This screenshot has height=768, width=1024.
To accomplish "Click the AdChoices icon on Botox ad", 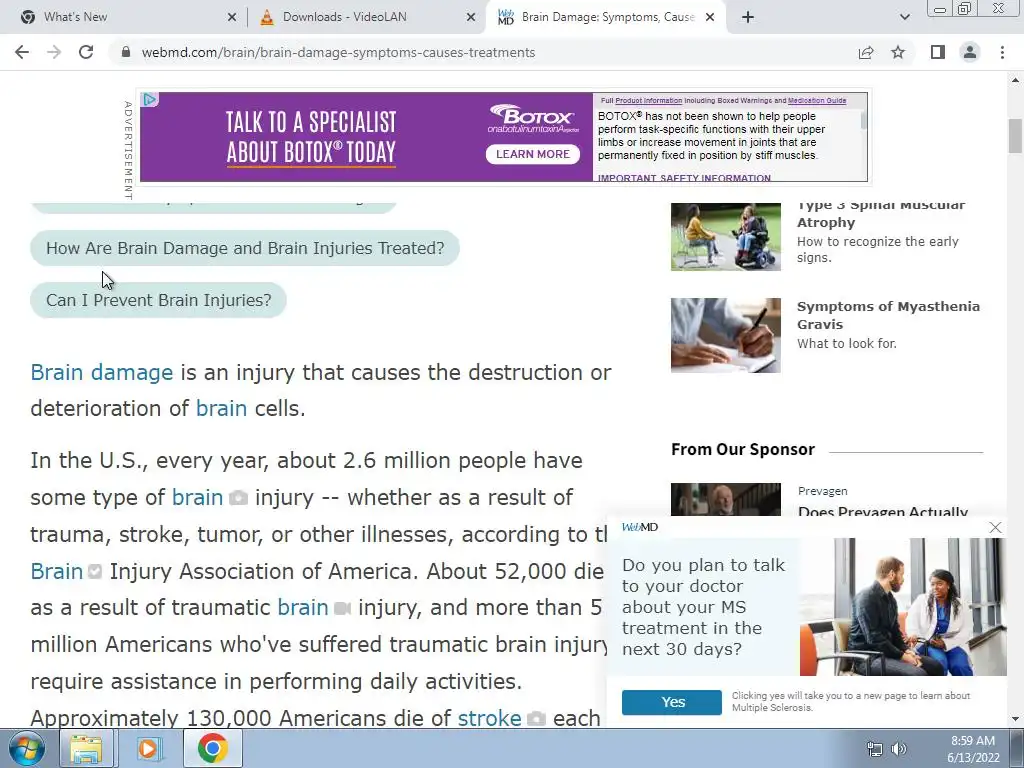I will pos(150,99).
